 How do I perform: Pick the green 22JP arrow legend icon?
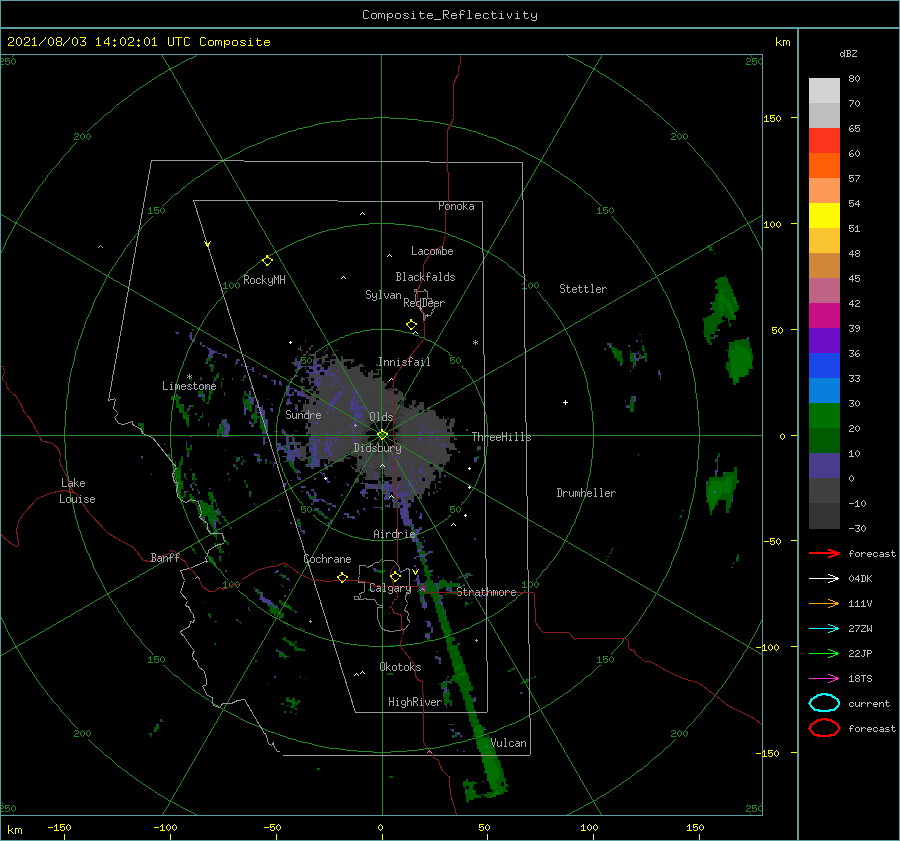click(824, 653)
